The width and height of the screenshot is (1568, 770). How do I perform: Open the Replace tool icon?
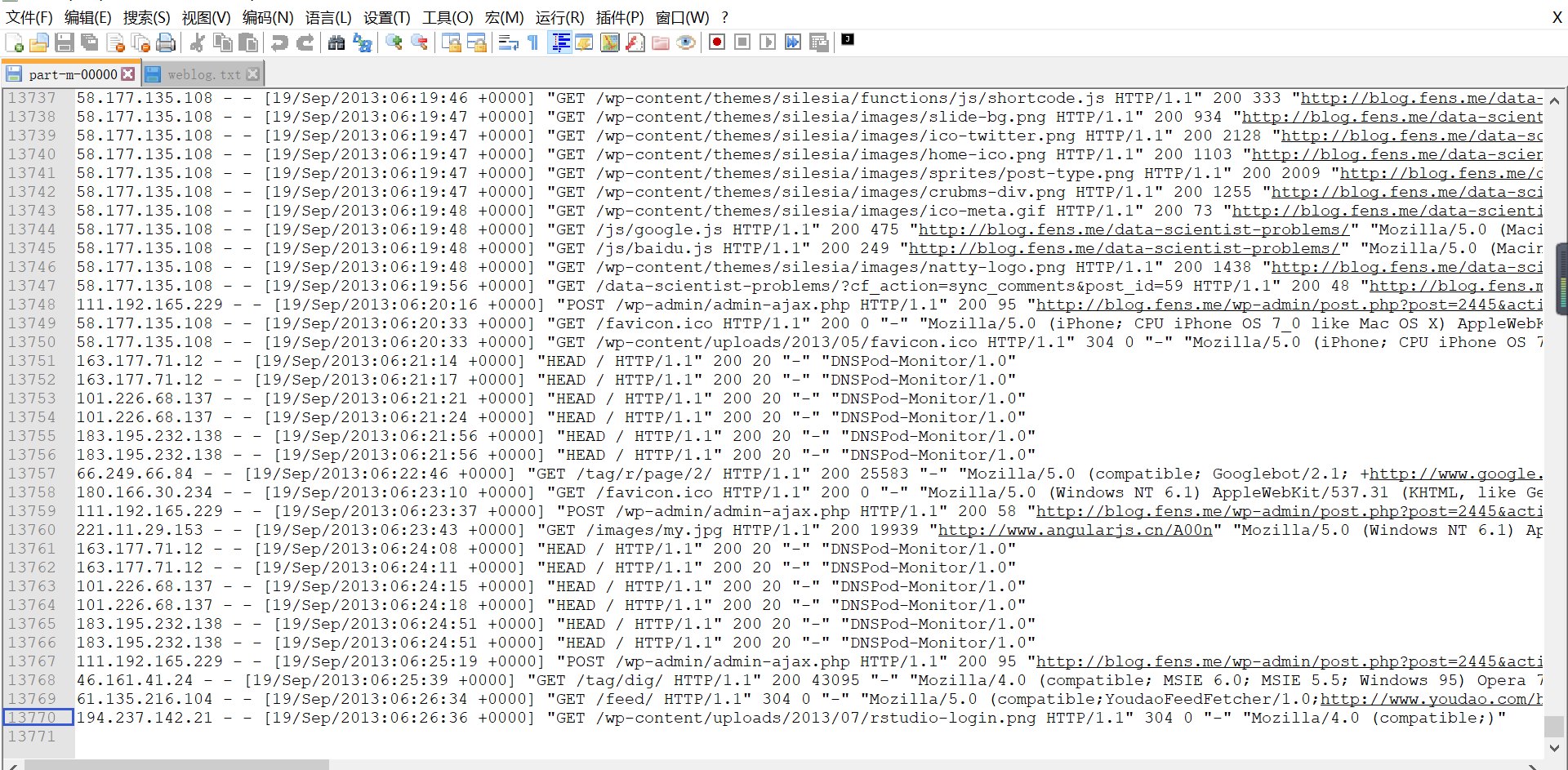pos(363,42)
